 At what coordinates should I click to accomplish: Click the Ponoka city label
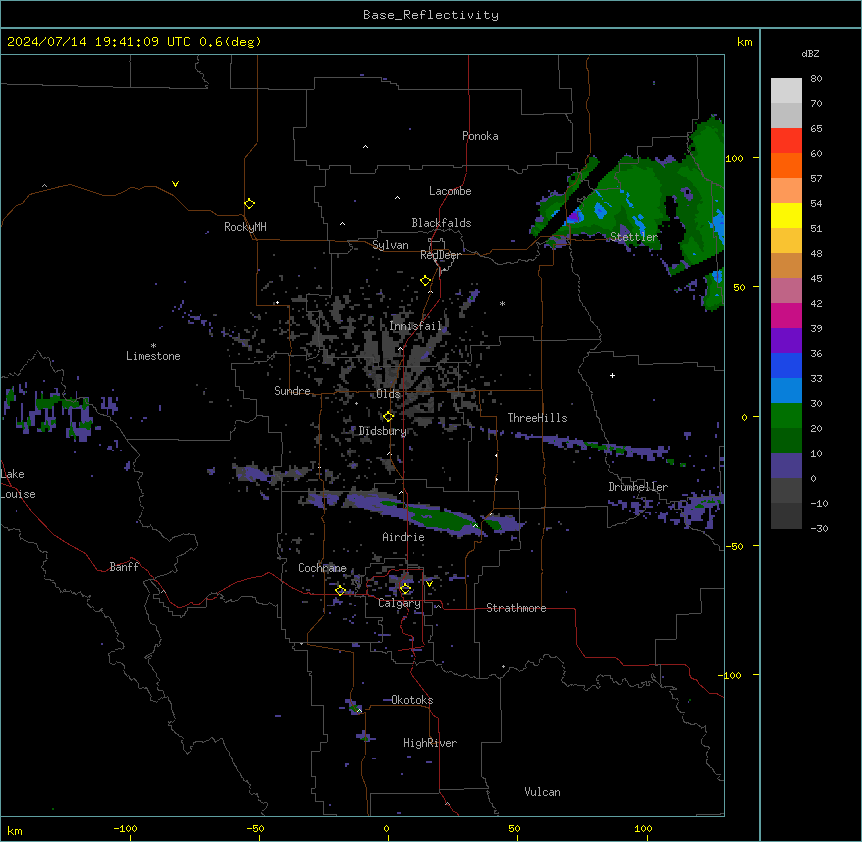[x=480, y=136]
